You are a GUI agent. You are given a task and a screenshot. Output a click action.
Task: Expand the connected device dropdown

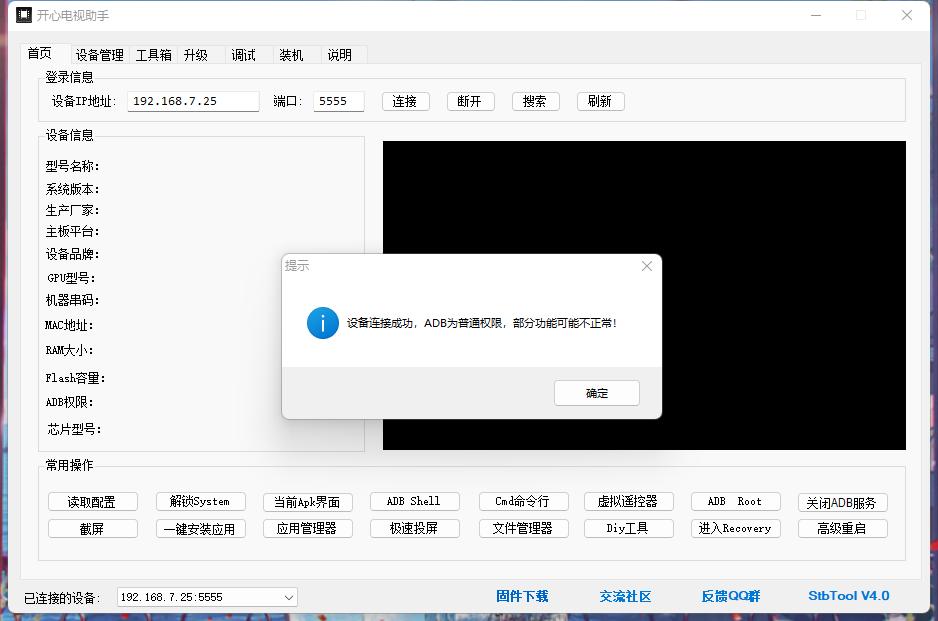pos(290,596)
